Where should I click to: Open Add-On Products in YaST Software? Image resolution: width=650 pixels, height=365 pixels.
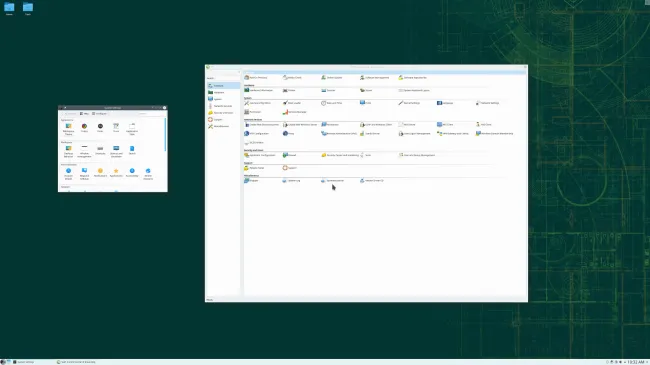point(256,78)
